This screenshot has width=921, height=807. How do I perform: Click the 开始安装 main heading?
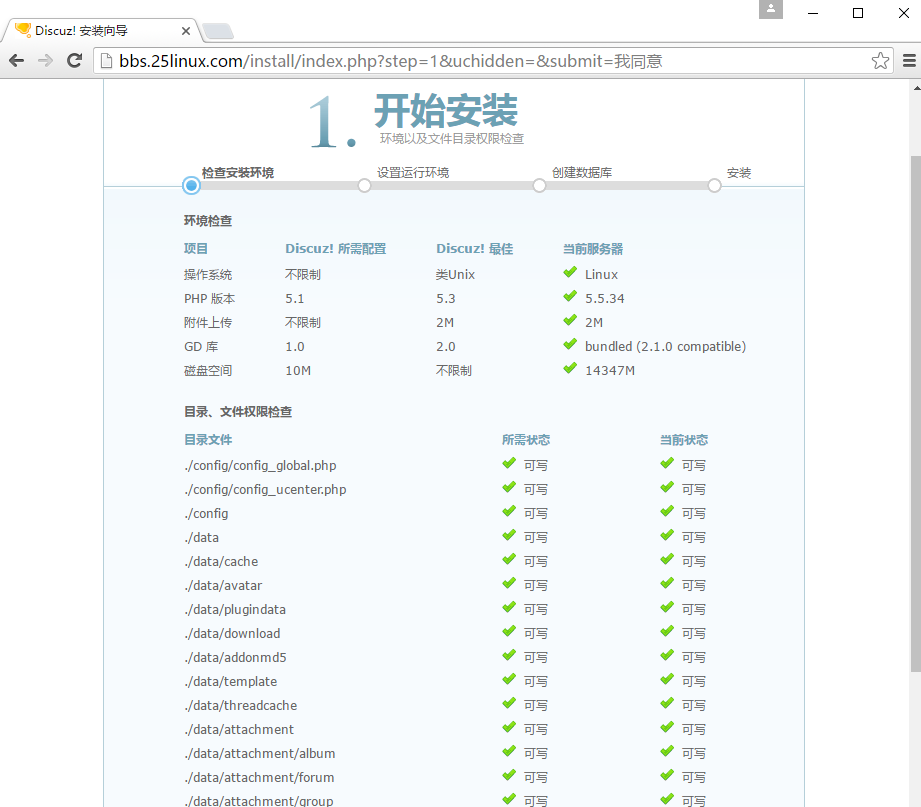pyautogui.click(x=446, y=110)
